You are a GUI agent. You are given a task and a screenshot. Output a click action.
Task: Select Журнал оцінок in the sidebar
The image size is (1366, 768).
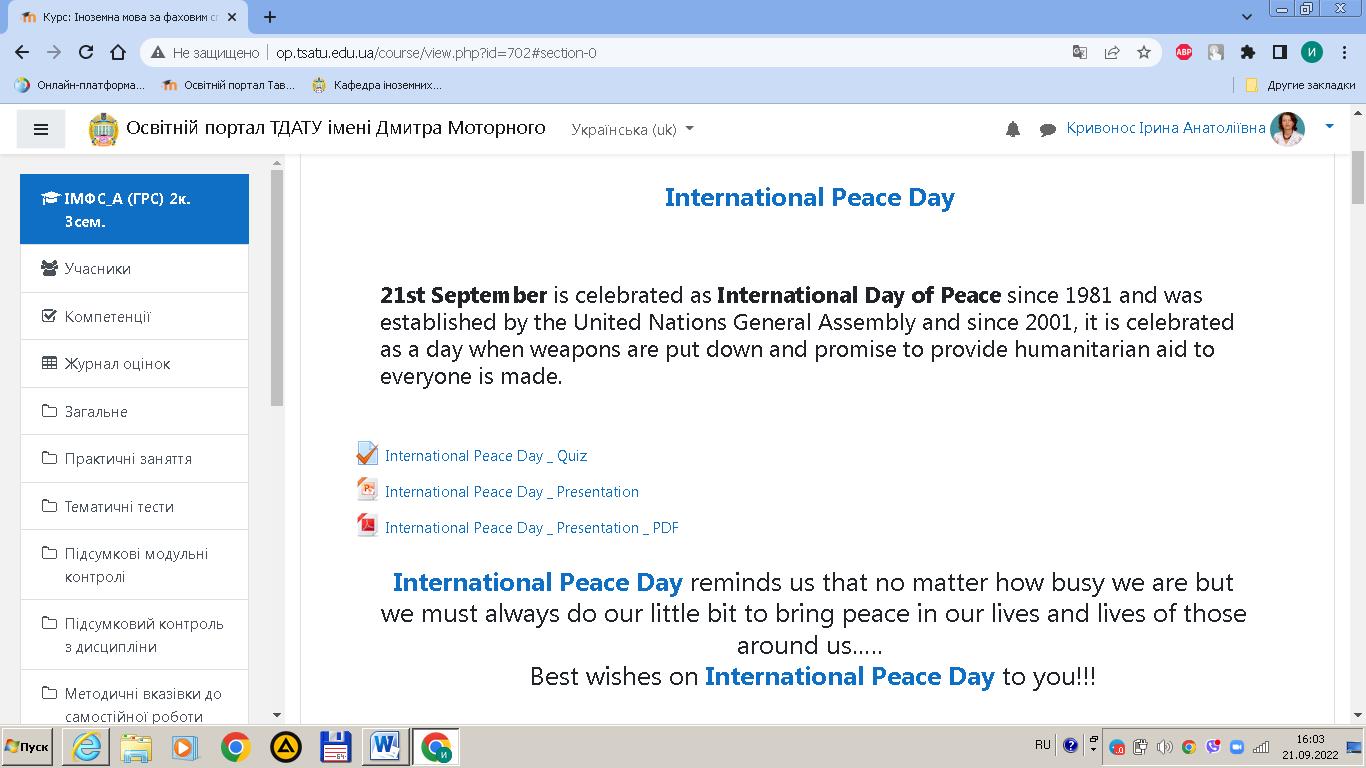pyautogui.click(x=117, y=364)
